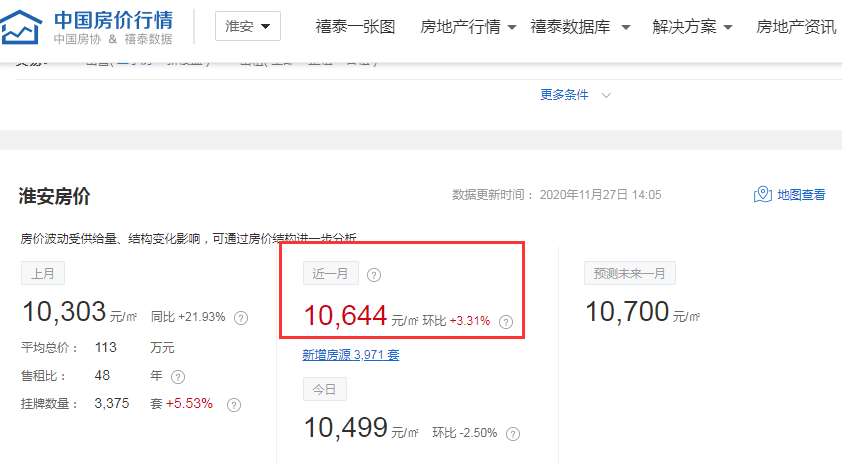Screen dimensions: 842x464
Task: Click help icon beside 同比 +21.93%
Action: [x=241, y=318]
